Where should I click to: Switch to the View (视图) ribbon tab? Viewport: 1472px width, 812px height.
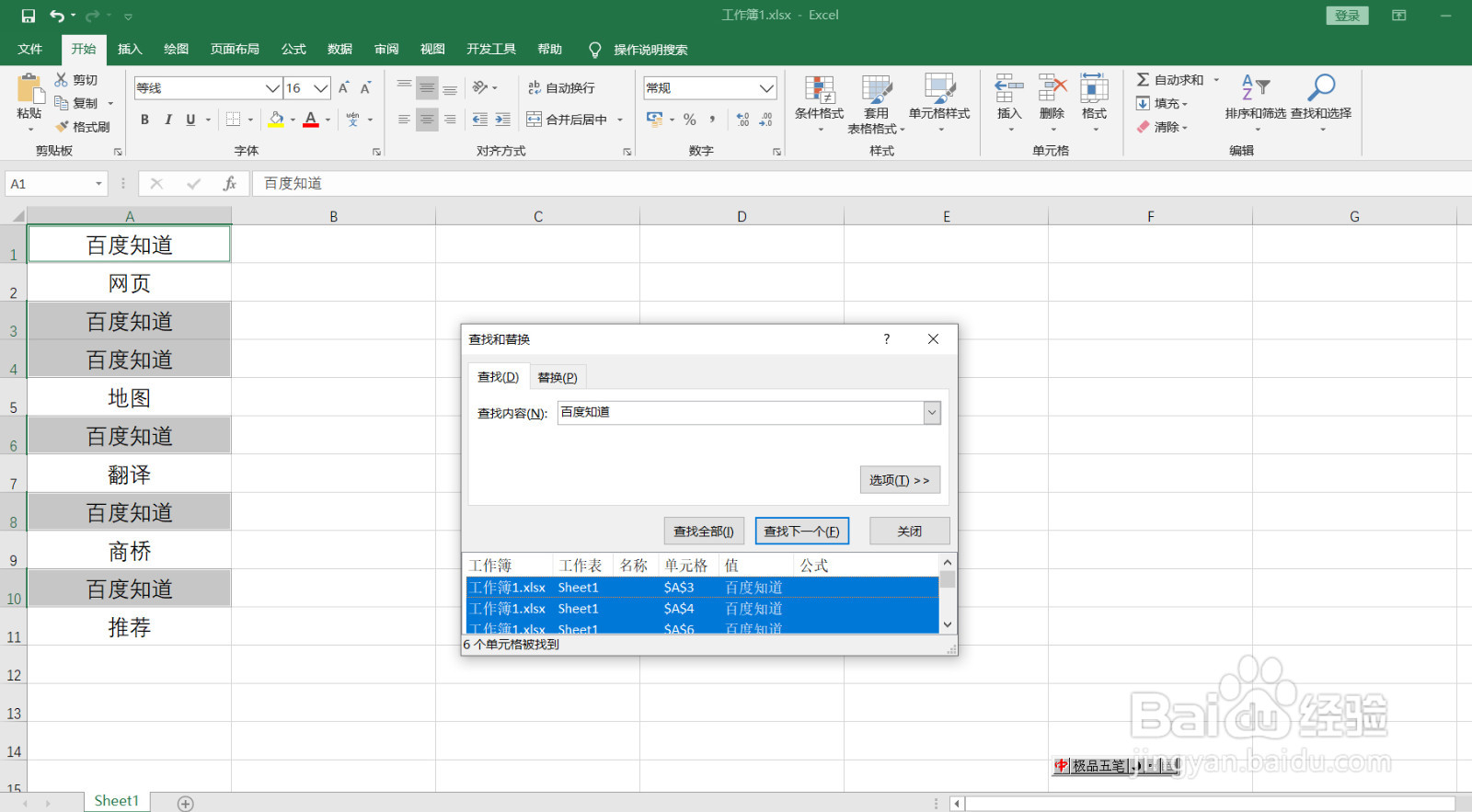pos(432,50)
